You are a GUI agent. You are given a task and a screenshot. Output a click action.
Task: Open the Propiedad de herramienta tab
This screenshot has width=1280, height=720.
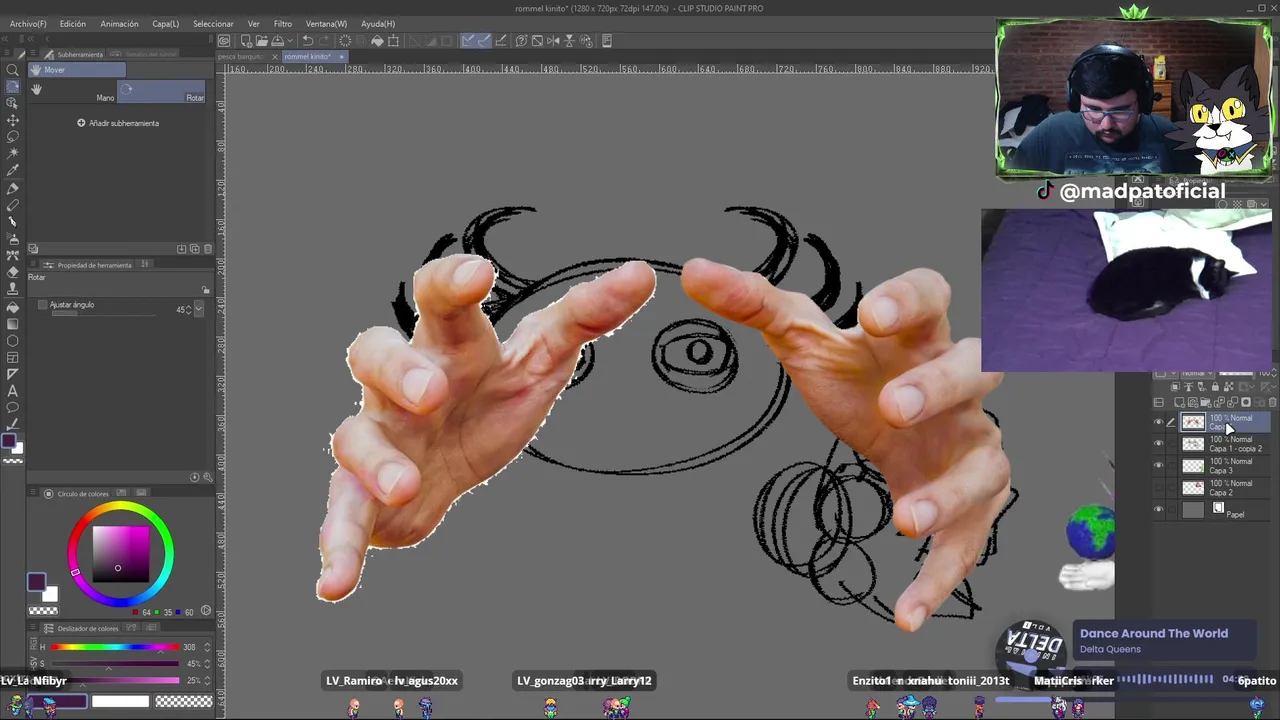(x=94, y=265)
